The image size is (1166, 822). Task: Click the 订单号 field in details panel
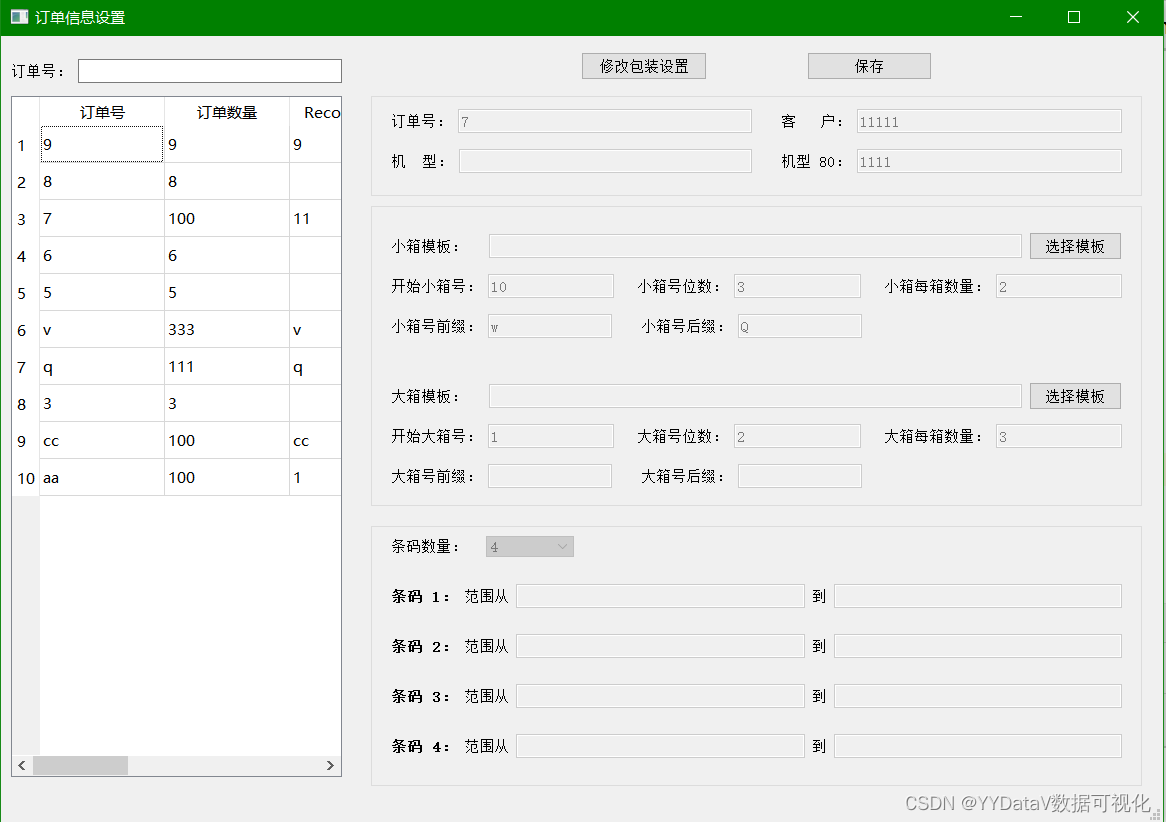[x=605, y=121]
